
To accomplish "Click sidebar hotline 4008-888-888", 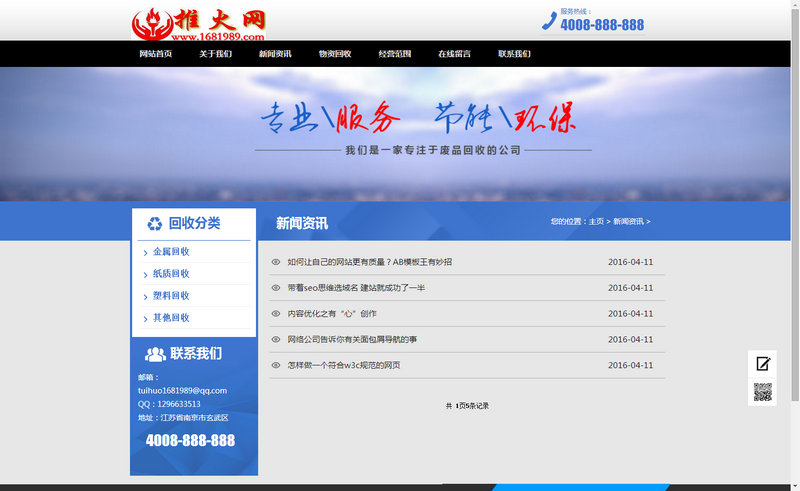I will pos(190,440).
